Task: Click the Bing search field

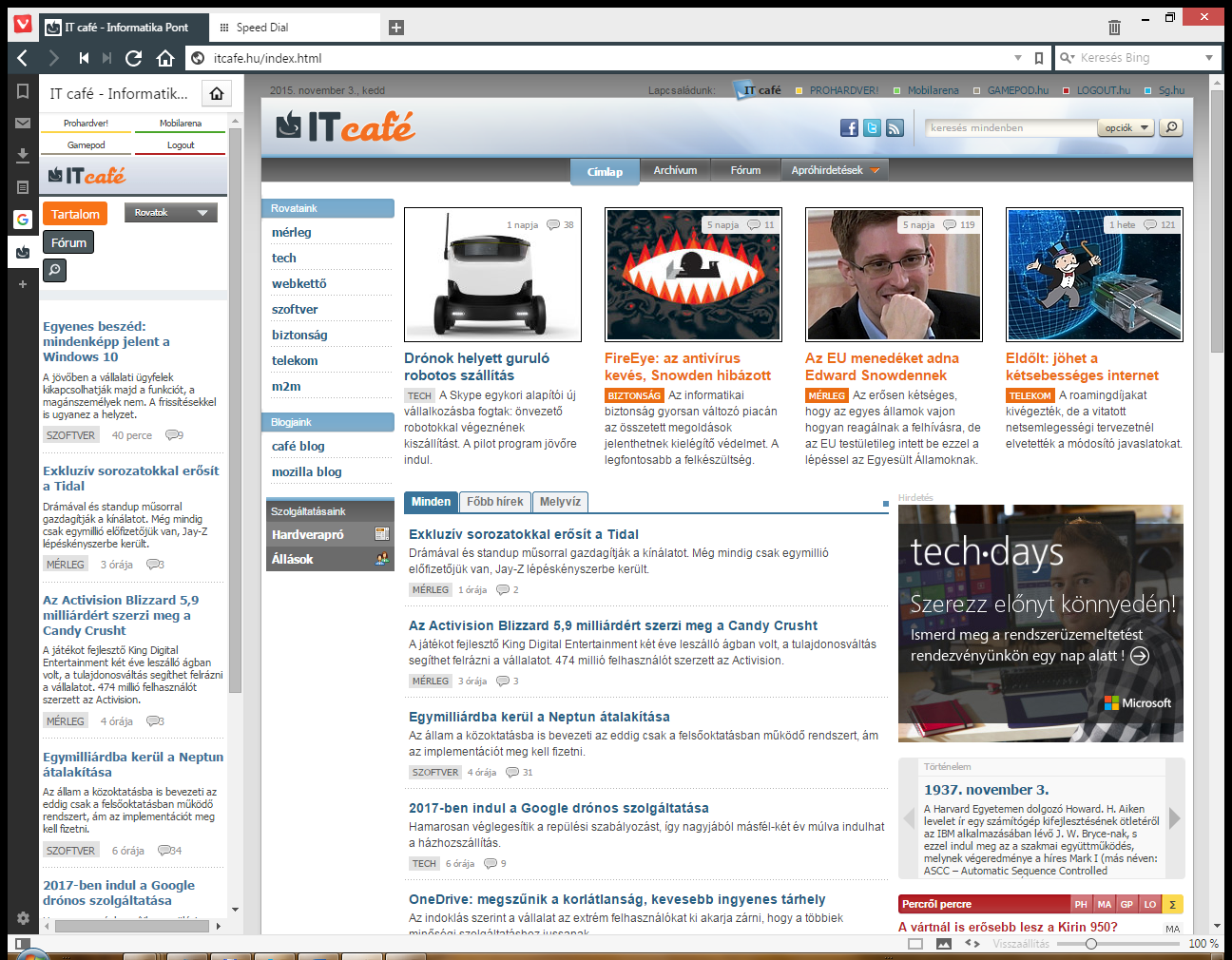Action: pyautogui.click(x=1136, y=58)
